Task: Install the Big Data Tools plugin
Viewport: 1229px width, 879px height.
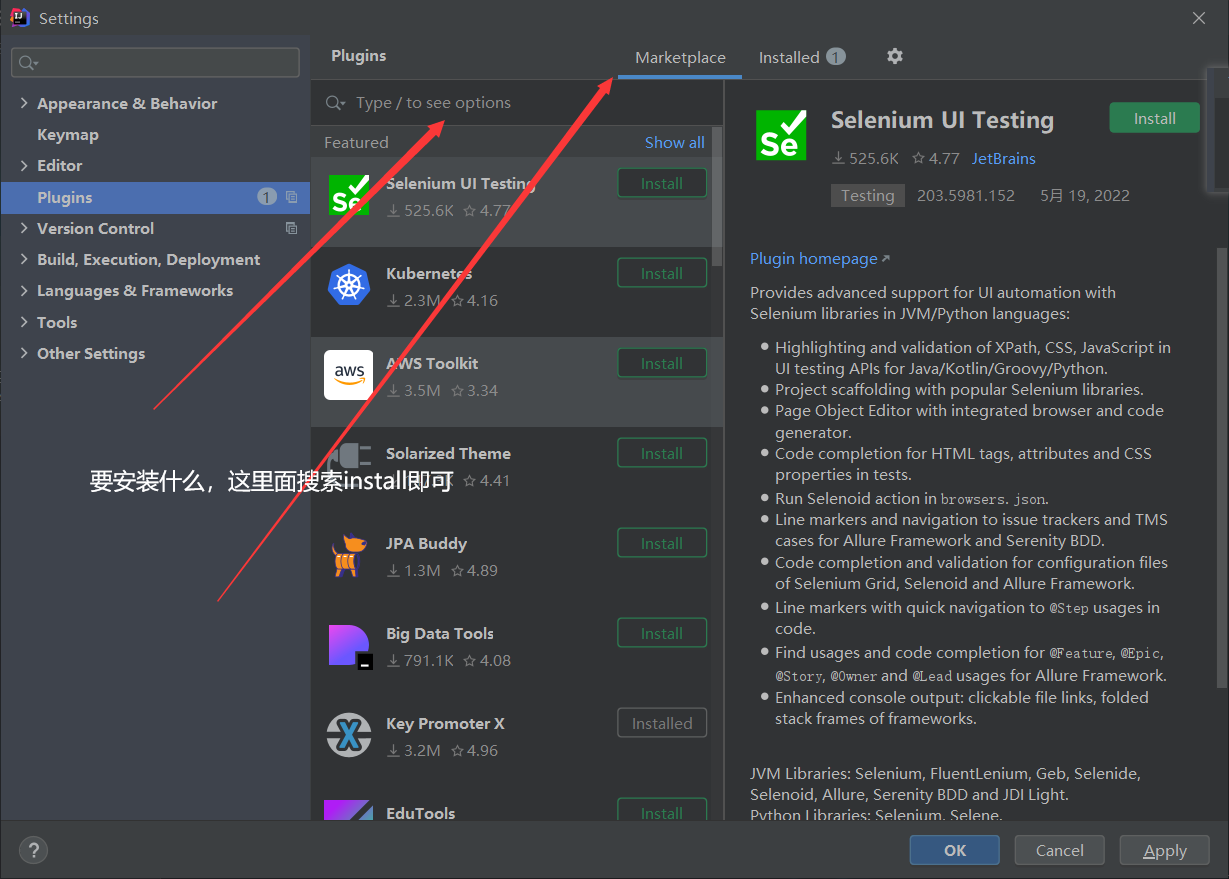Action: (662, 633)
